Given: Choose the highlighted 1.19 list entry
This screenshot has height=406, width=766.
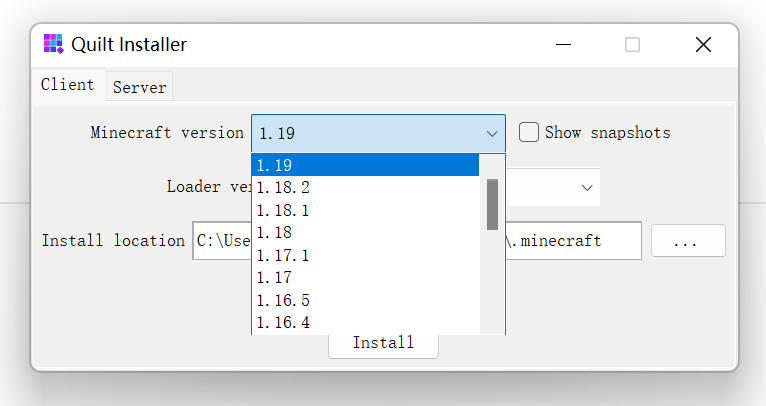Looking at the screenshot, I should click(365, 165).
